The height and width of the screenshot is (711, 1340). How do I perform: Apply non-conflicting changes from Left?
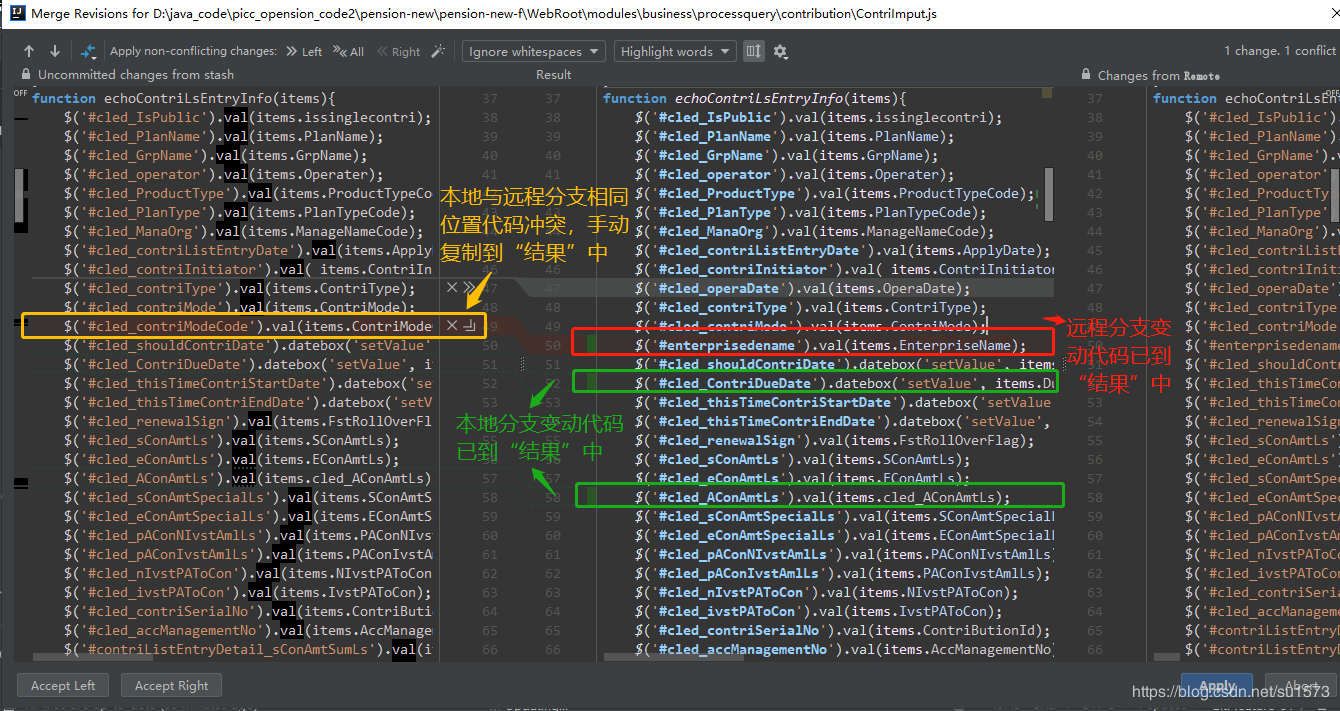click(304, 52)
